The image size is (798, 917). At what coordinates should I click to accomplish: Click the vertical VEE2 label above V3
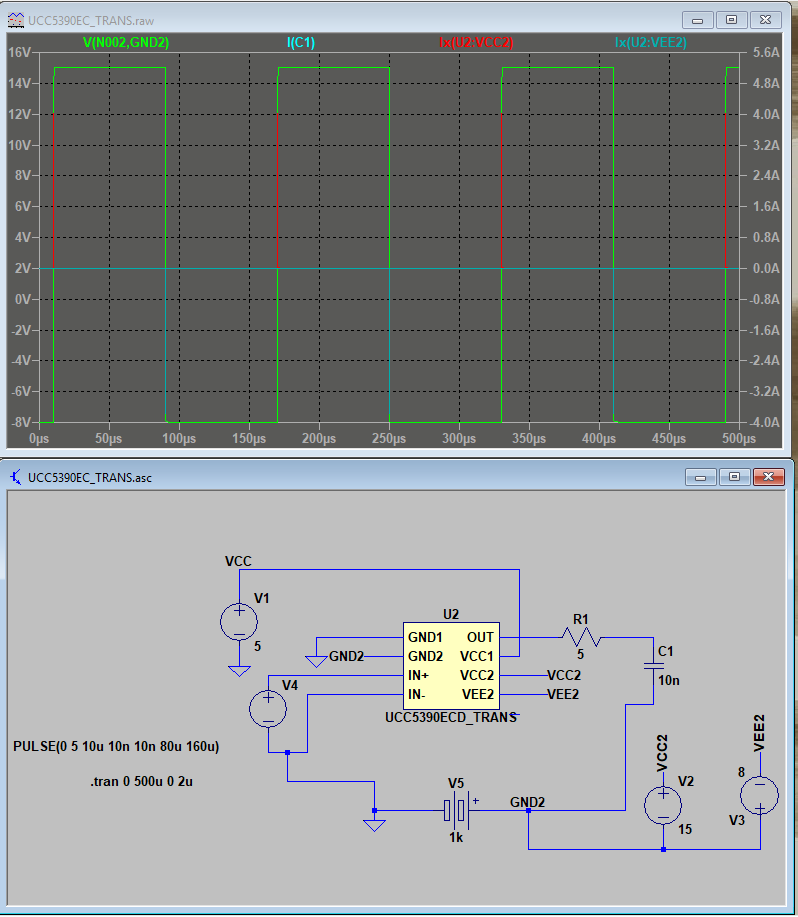[759, 733]
